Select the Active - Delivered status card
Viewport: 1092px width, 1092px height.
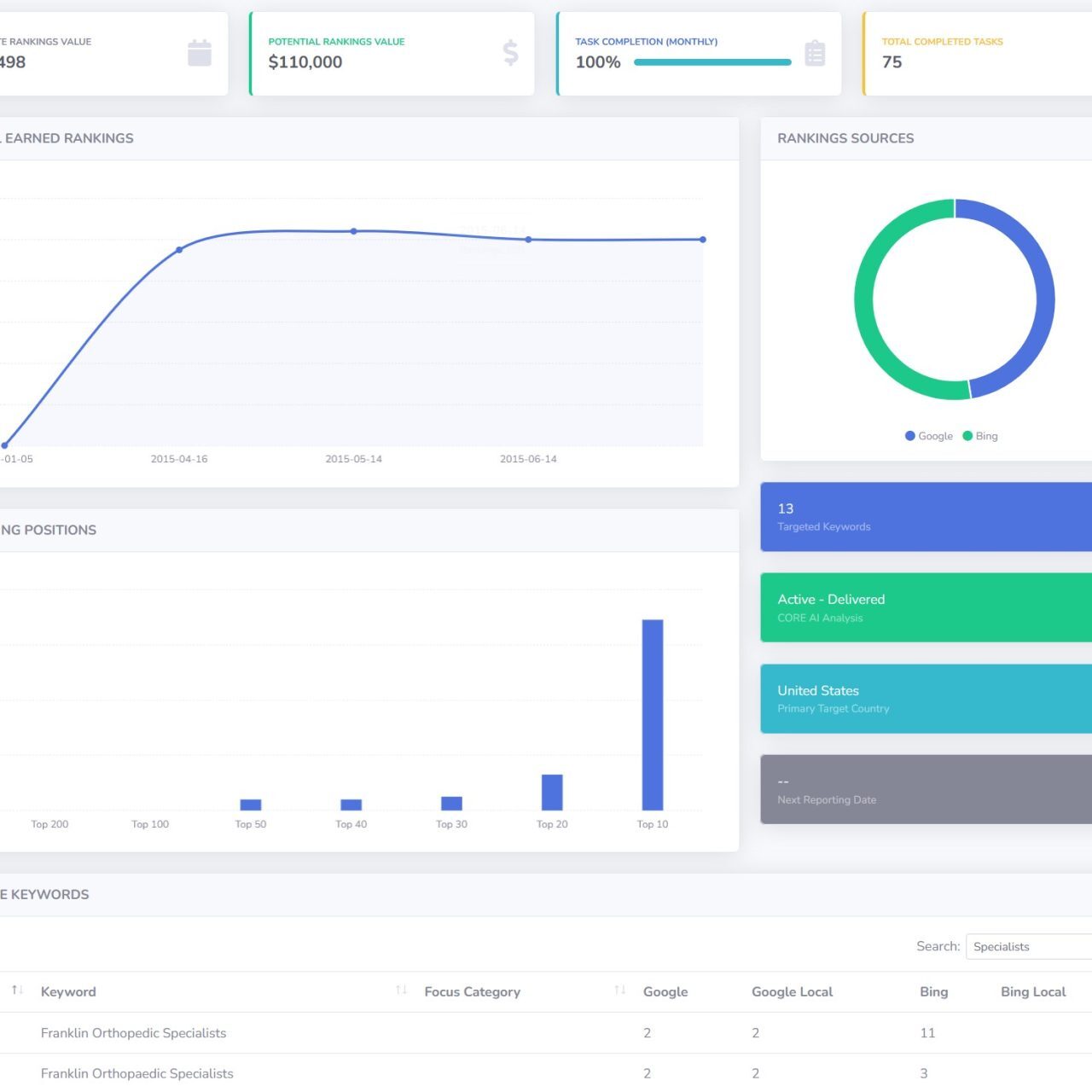tap(926, 607)
